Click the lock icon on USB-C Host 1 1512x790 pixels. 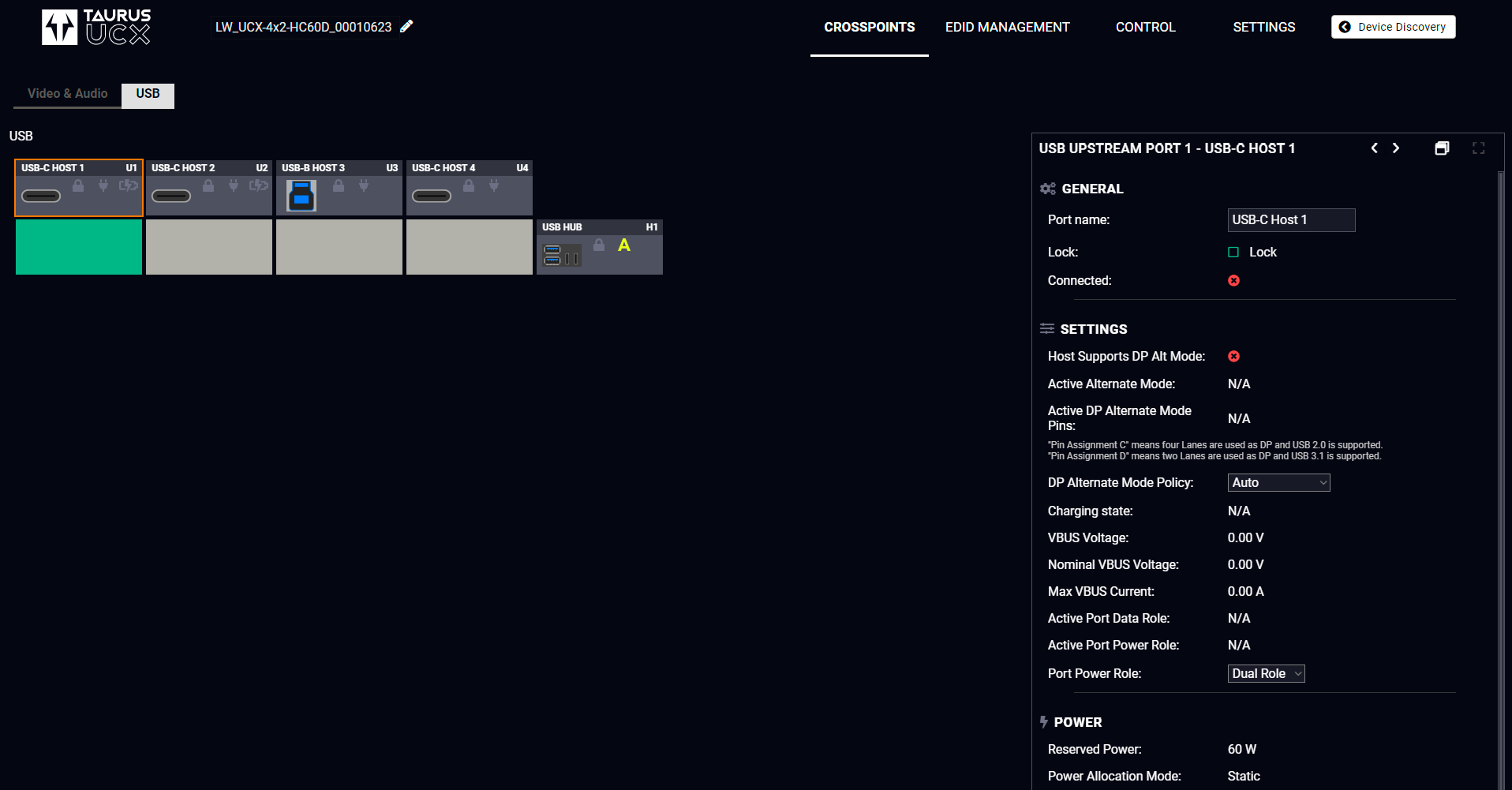tap(78, 185)
